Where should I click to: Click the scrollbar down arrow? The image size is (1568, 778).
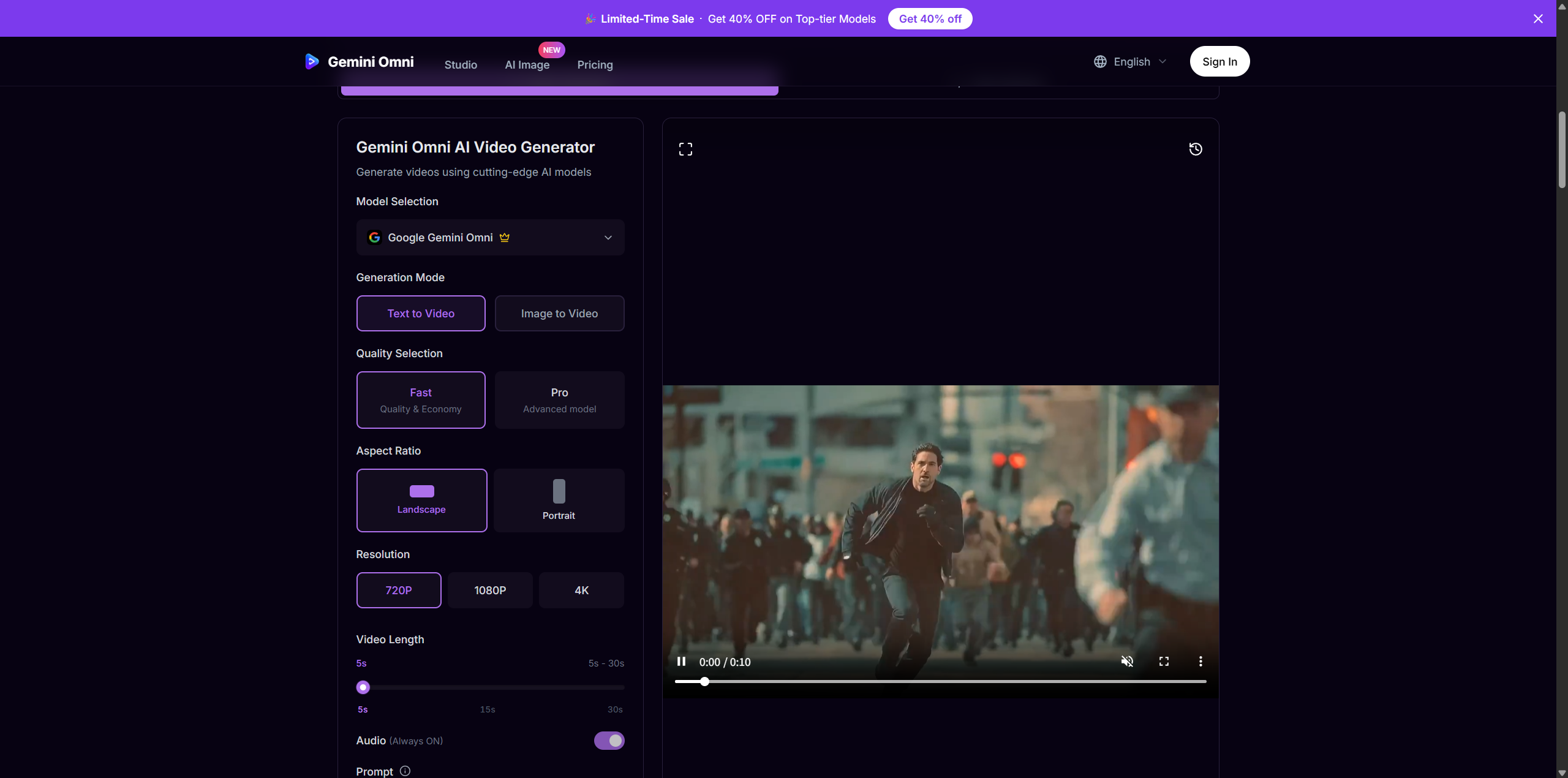coord(1562,772)
